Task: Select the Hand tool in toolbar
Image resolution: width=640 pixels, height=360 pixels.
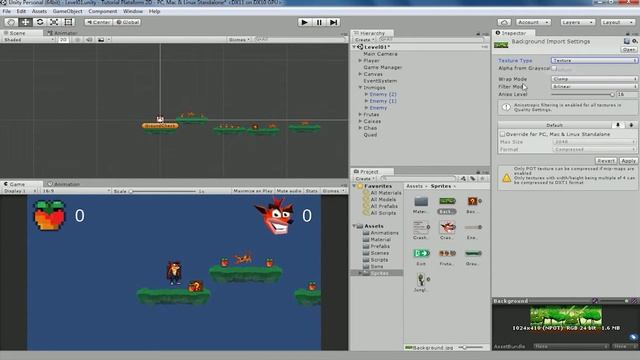Action: 11,22
